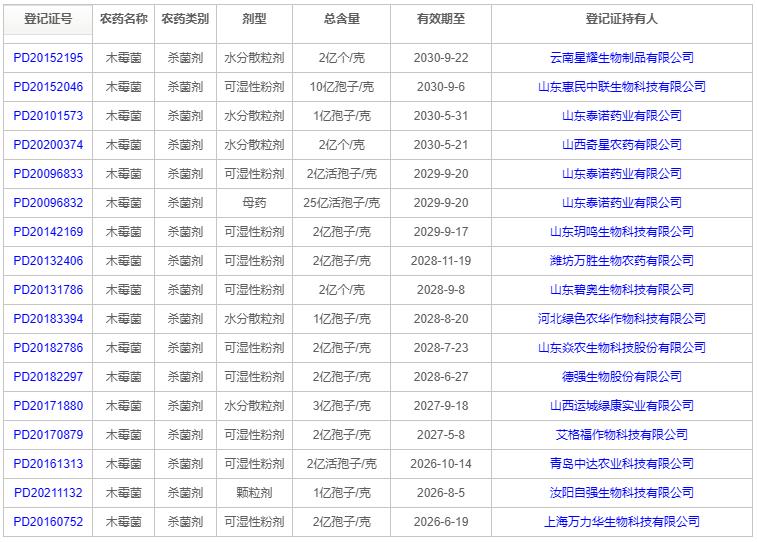Open registration PD20170879 link

click(48, 434)
